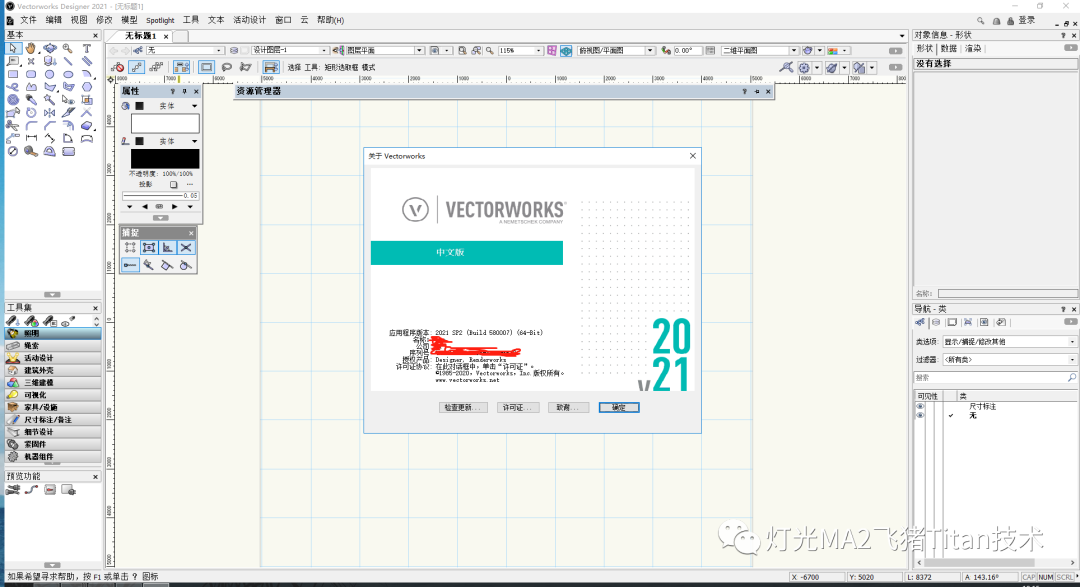Click 确定 to close About dialog
This screenshot has height=587, width=1080.
pos(619,407)
